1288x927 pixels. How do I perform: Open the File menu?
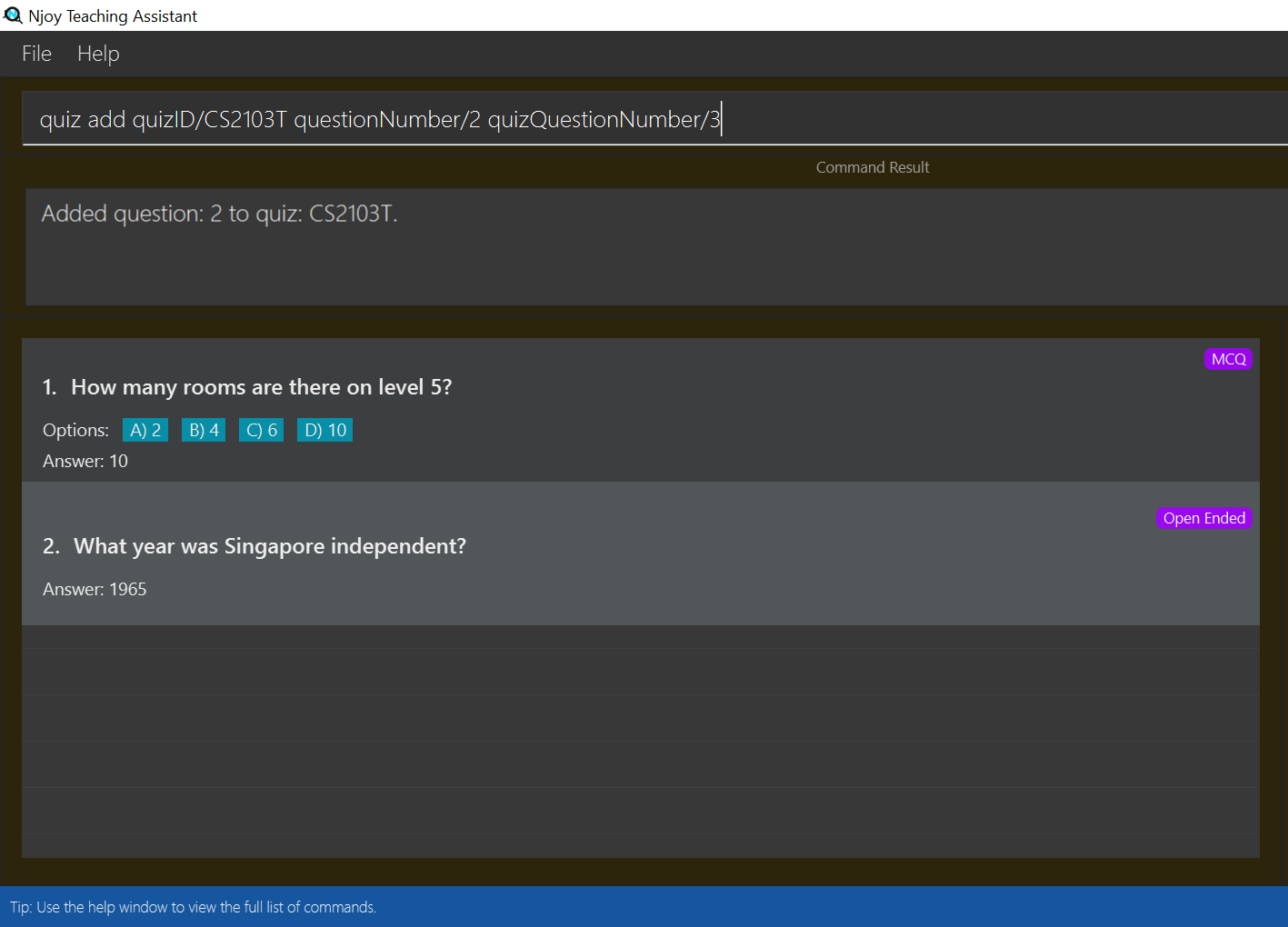tap(36, 54)
